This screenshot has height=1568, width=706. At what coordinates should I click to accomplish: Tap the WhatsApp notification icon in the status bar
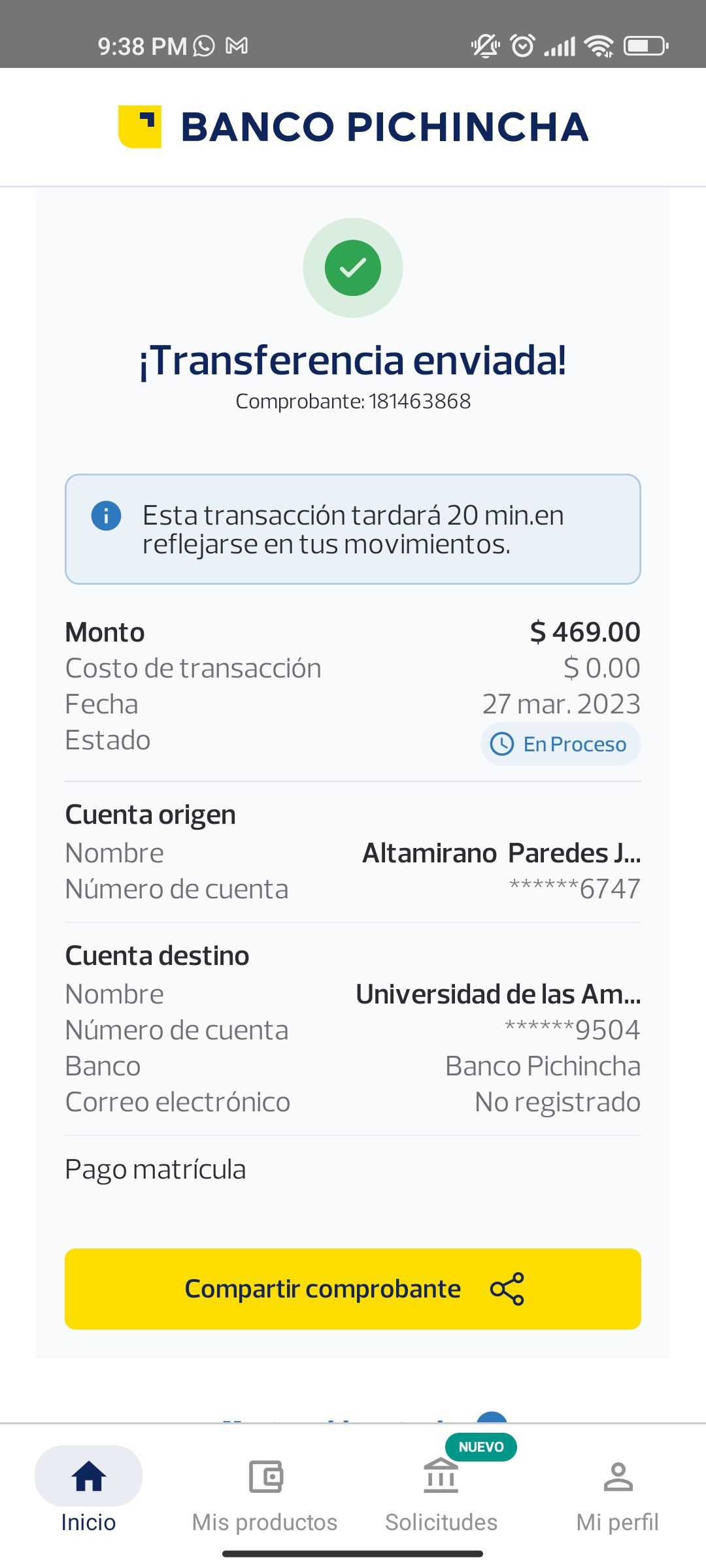click(x=204, y=46)
